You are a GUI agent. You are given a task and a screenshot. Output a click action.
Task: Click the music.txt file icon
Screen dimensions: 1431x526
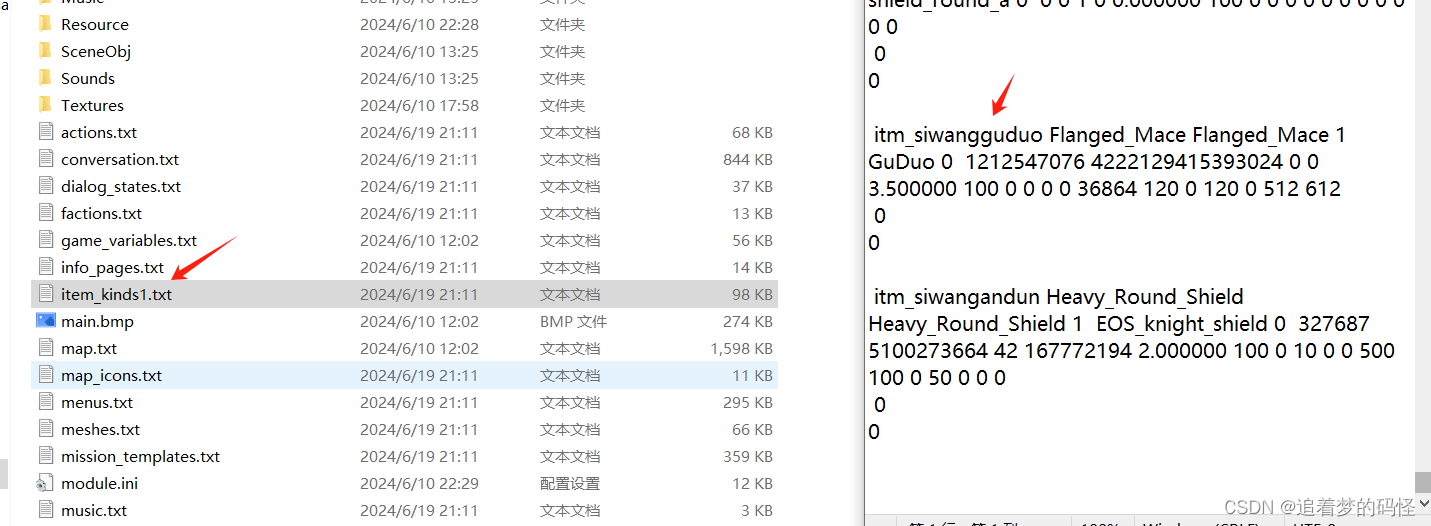45,510
